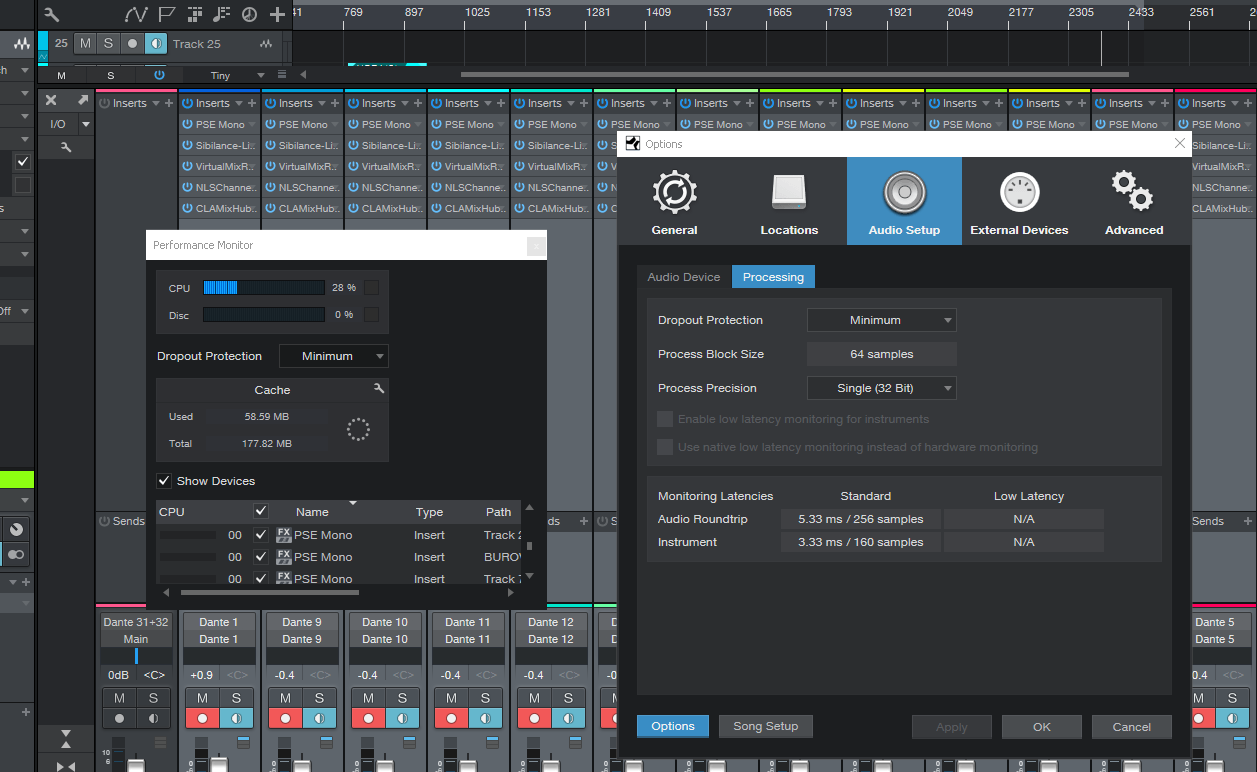
Task: Uncheck the PSE Mono device with path BURO
Action: click(x=261, y=557)
